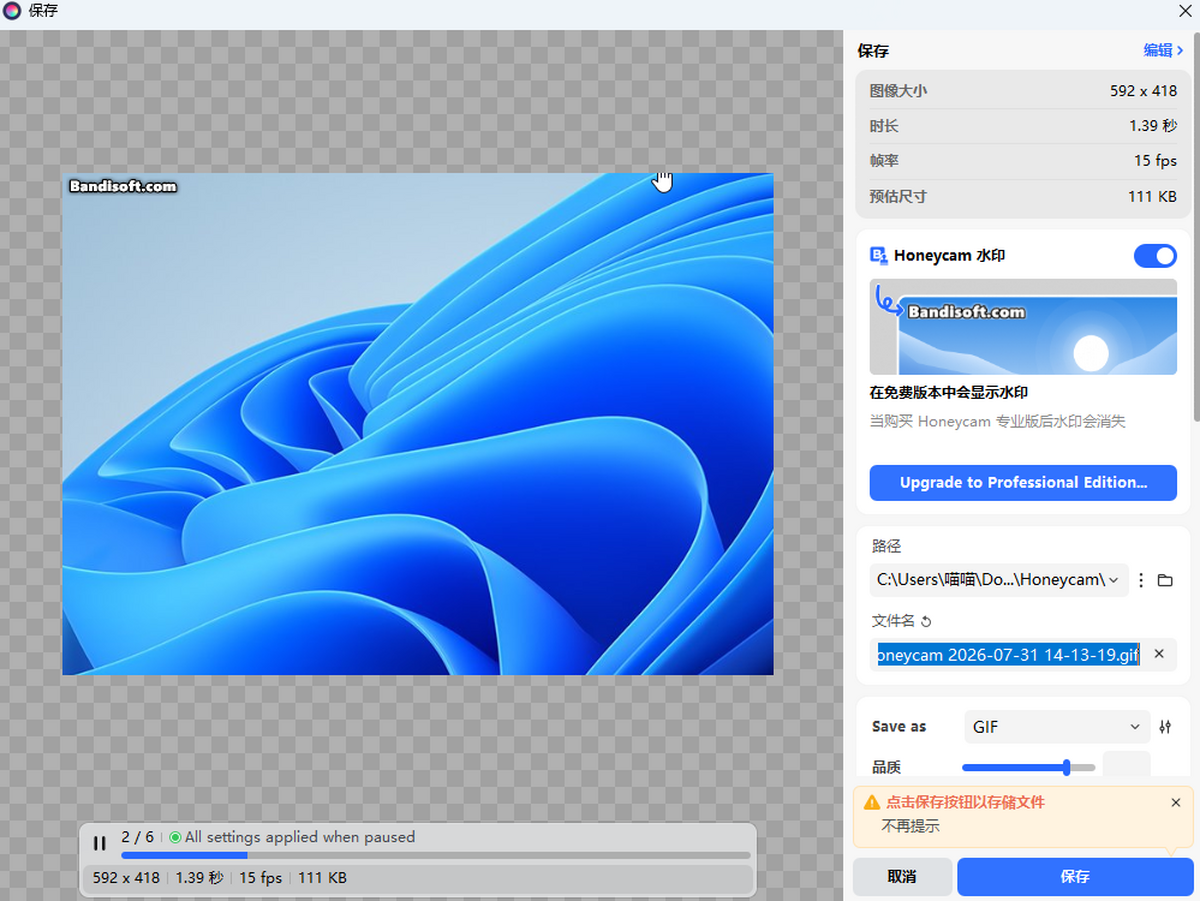
Task: Click the 592 x 418 image size value
Action: [x=1143, y=90]
